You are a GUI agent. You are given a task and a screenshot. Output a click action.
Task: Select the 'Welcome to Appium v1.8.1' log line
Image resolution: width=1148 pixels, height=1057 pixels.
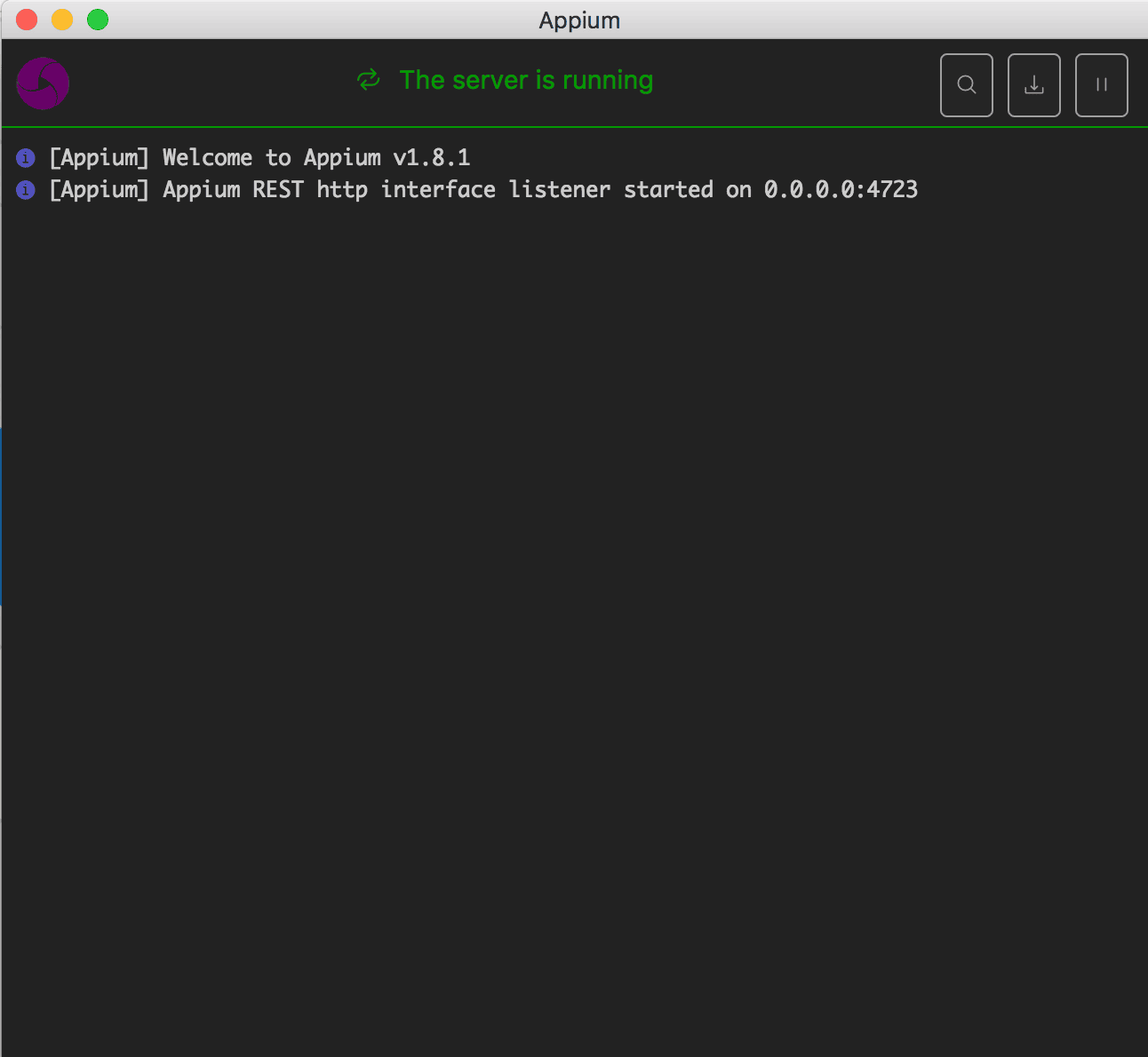[x=259, y=158]
